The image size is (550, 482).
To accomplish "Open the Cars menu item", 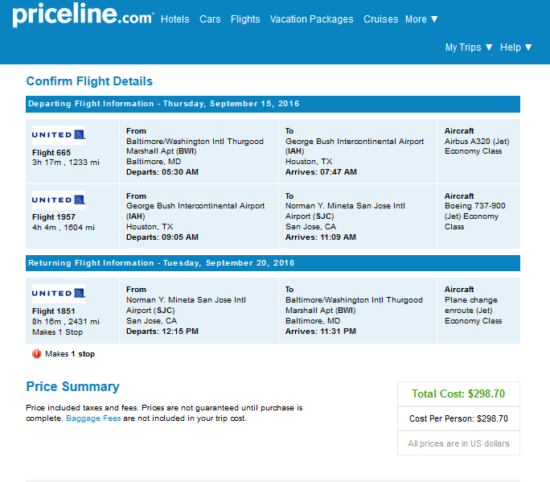I will pos(210,19).
